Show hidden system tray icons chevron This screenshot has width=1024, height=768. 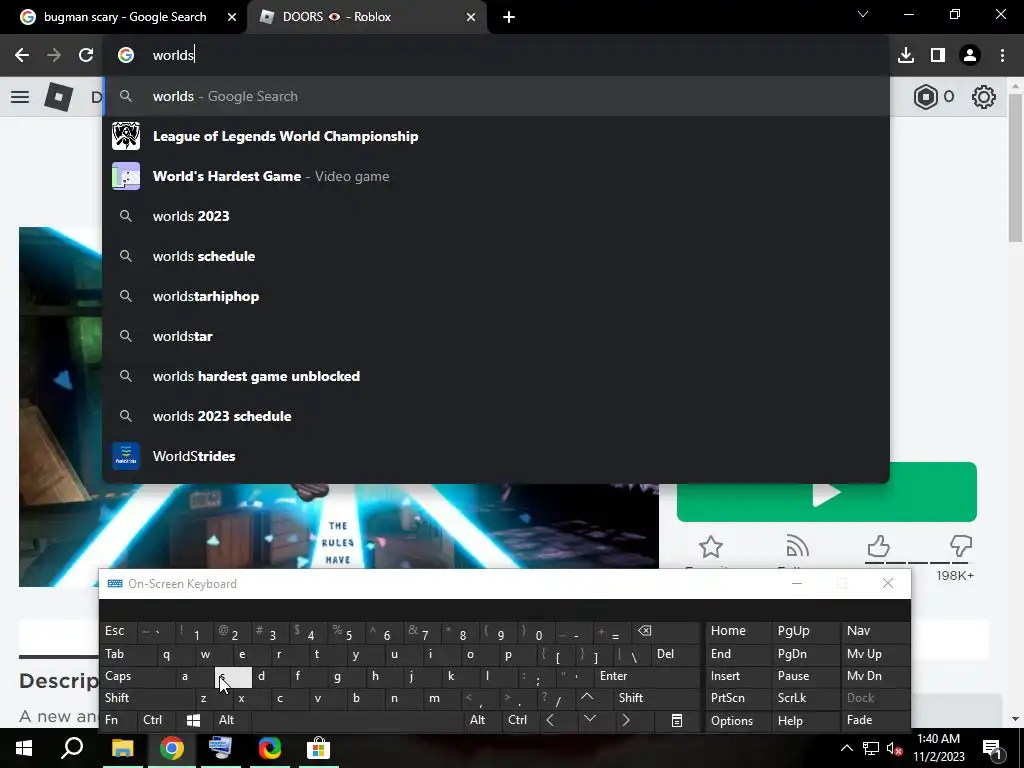[x=846, y=748]
